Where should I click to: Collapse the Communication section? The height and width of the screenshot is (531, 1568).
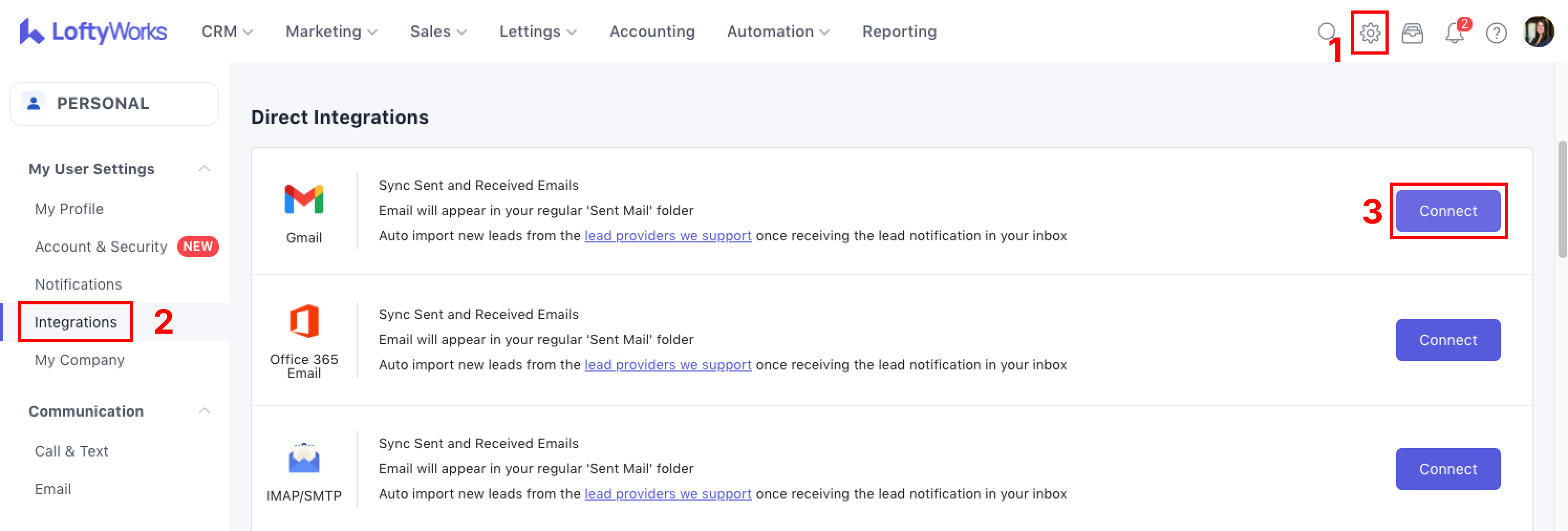click(205, 411)
